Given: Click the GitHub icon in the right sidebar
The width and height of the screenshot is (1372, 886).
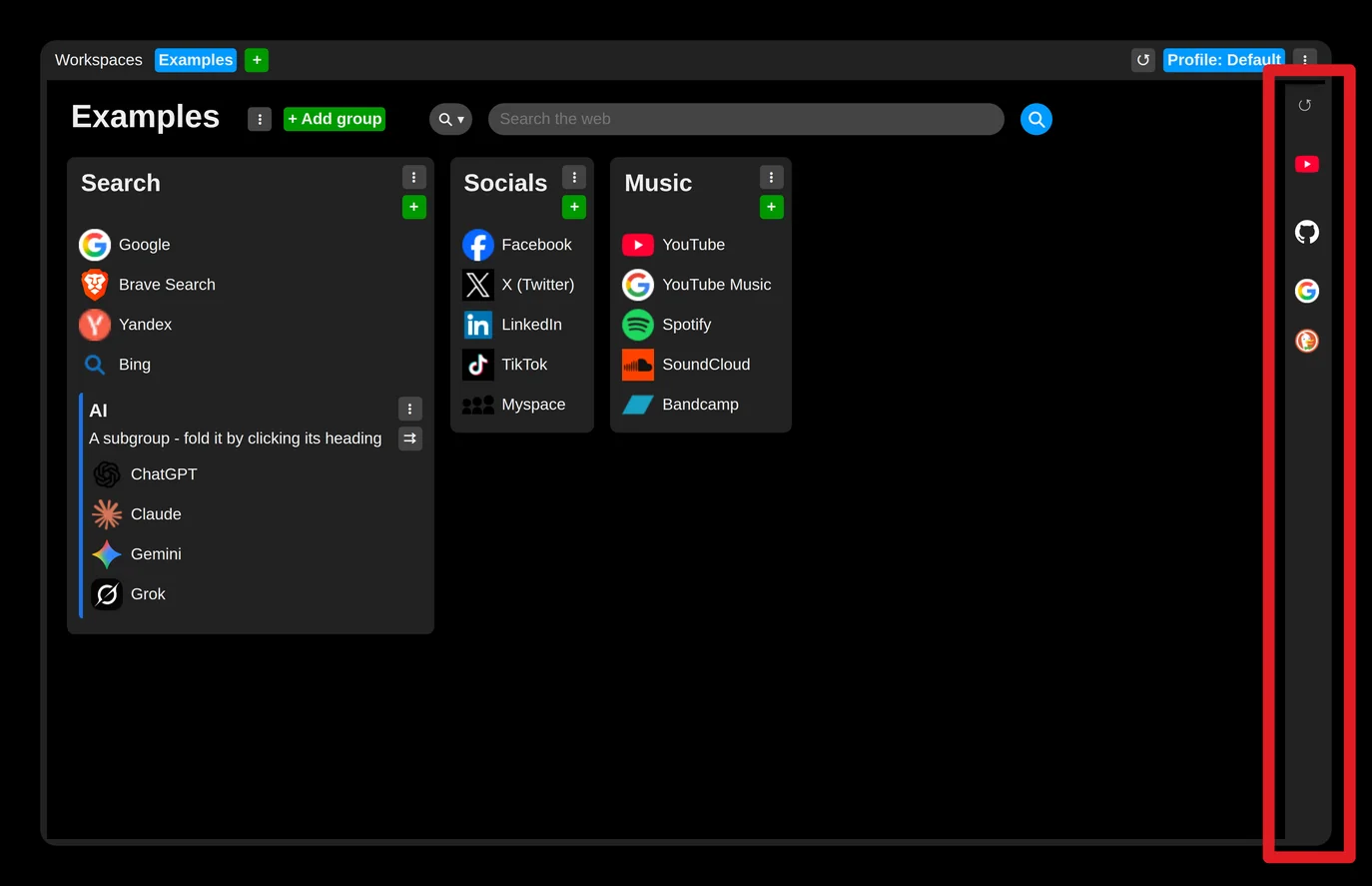Looking at the screenshot, I should 1307,232.
